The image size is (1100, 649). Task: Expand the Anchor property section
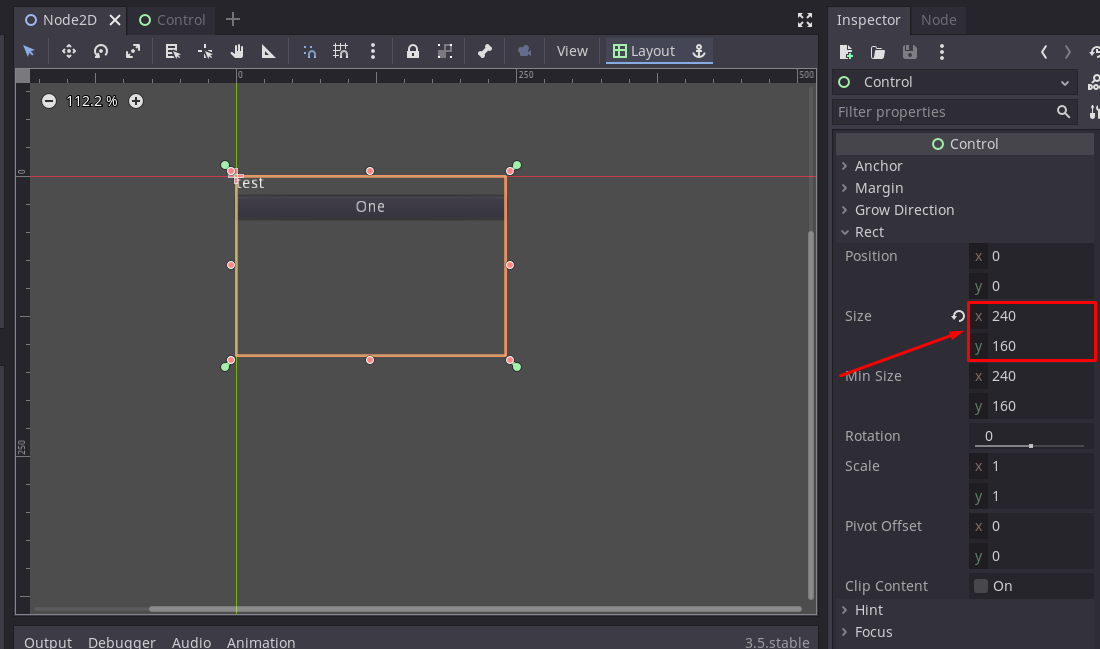tap(845, 166)
